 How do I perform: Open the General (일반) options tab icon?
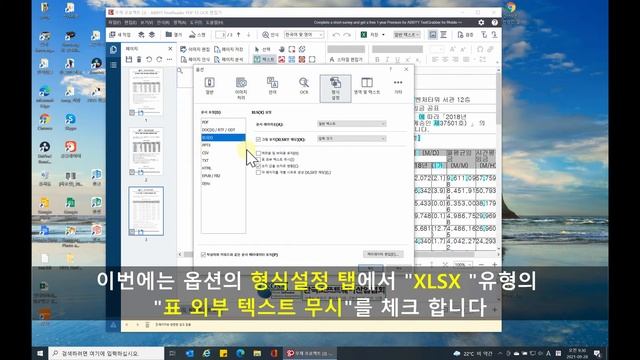click(209, 86)
